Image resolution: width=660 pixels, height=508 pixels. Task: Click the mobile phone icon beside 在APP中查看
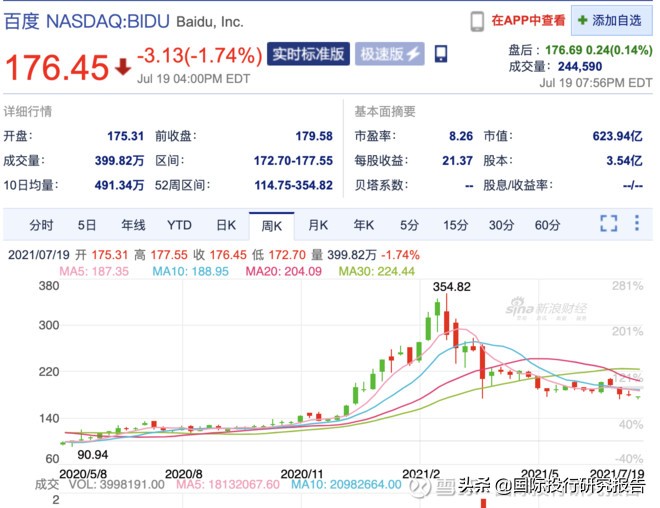(x=477, y=21)
